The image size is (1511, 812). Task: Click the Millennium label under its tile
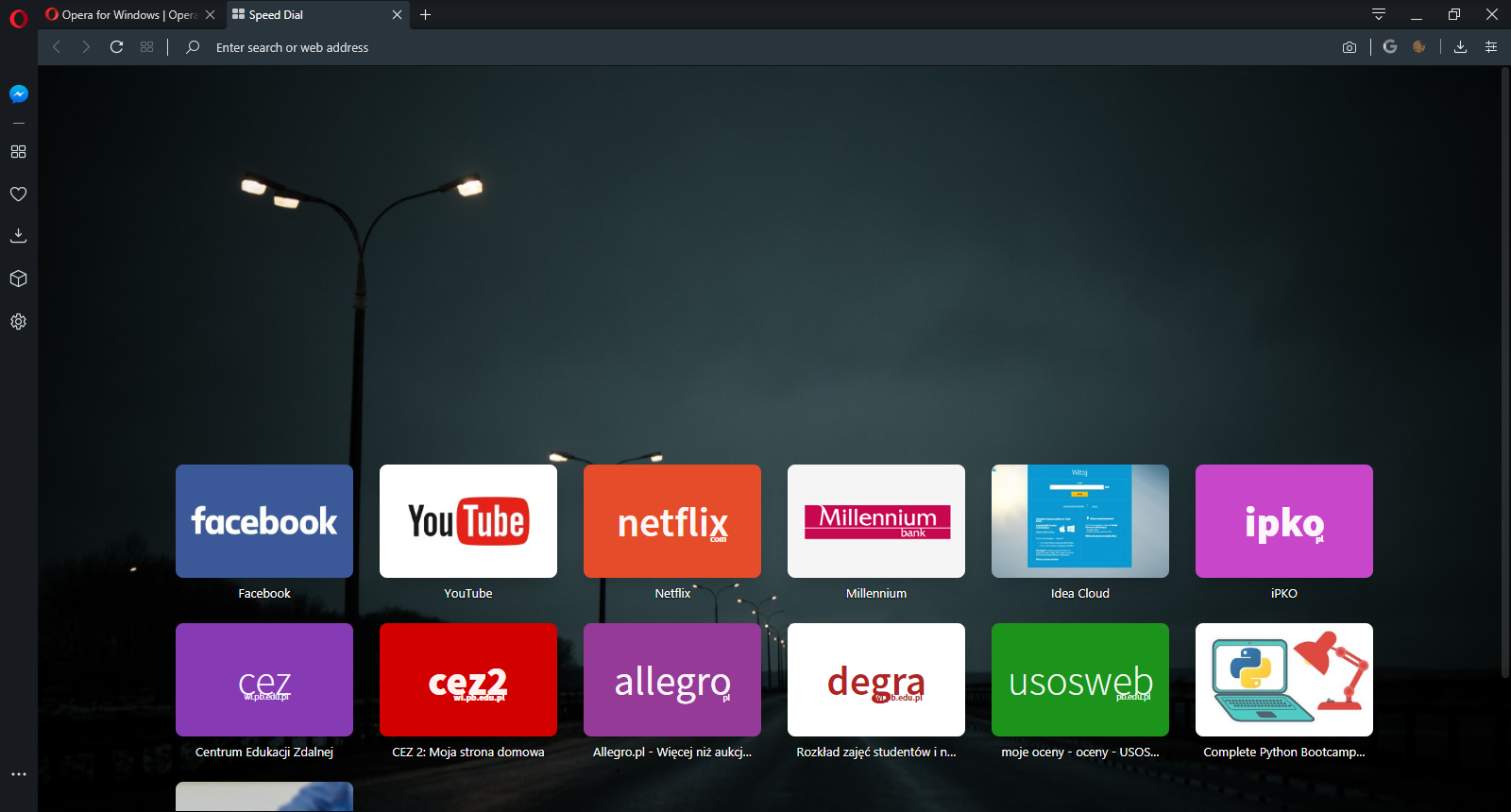click(876, 594)
